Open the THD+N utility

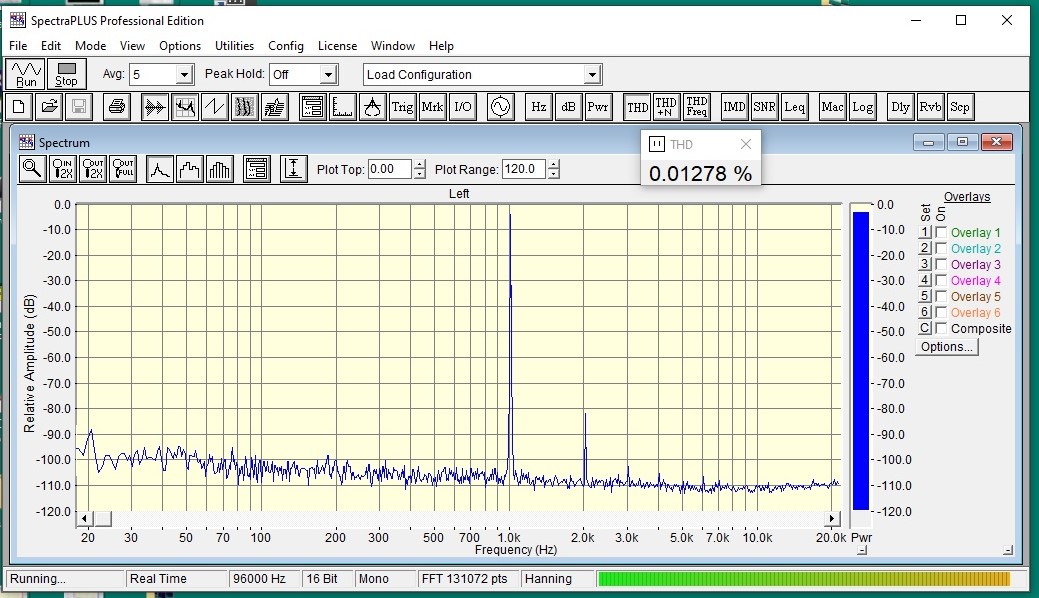[x=666, y=107]
